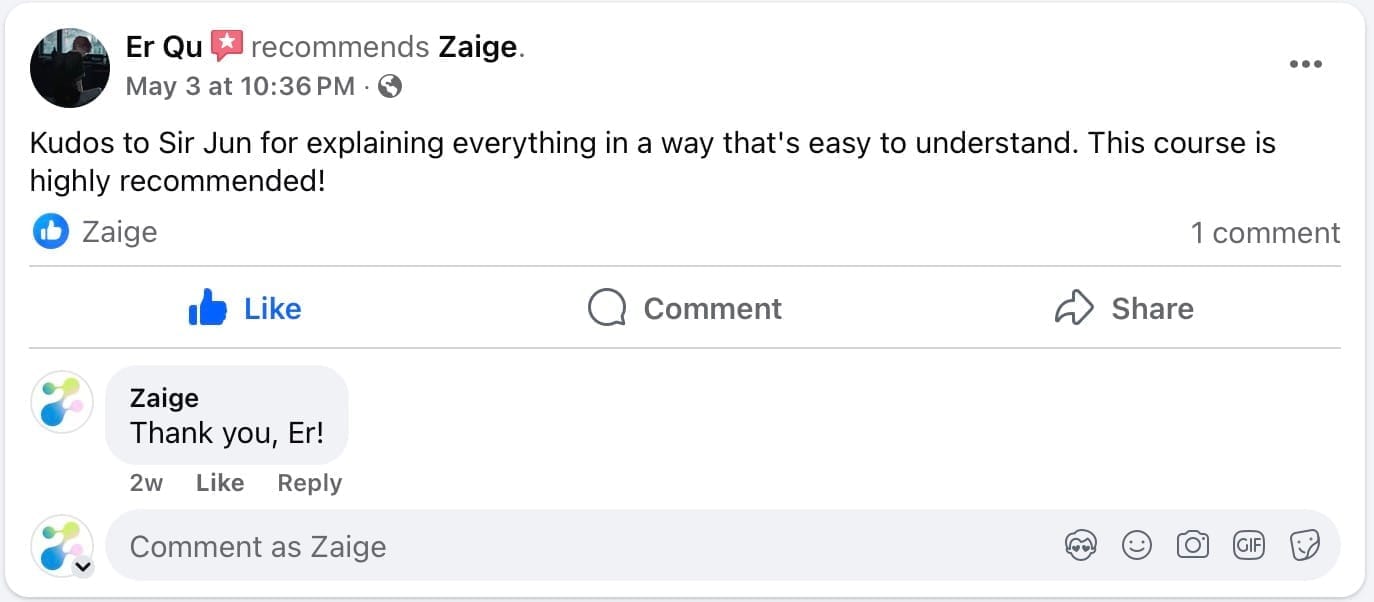This screenshot has height=602, width=1374.
Task: Open Er Qu's profile name link
Action: 164,47
